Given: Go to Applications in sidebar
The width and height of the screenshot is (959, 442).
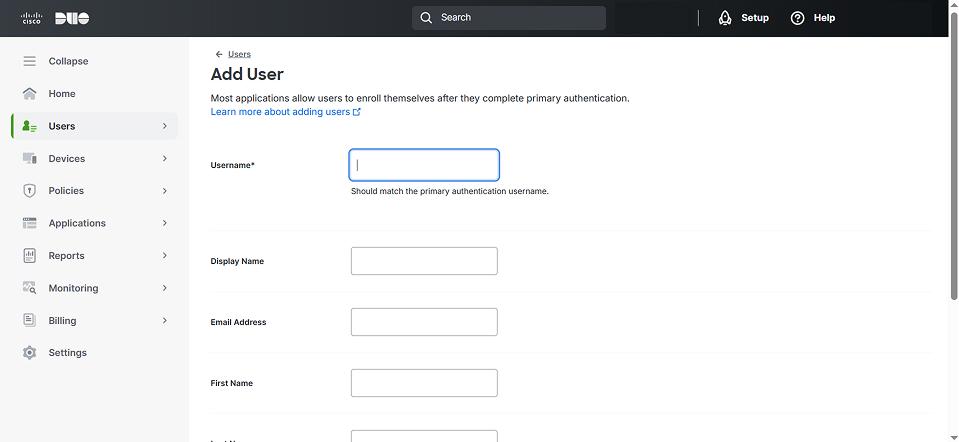Looking at the screenshot, I should point(77,223).
